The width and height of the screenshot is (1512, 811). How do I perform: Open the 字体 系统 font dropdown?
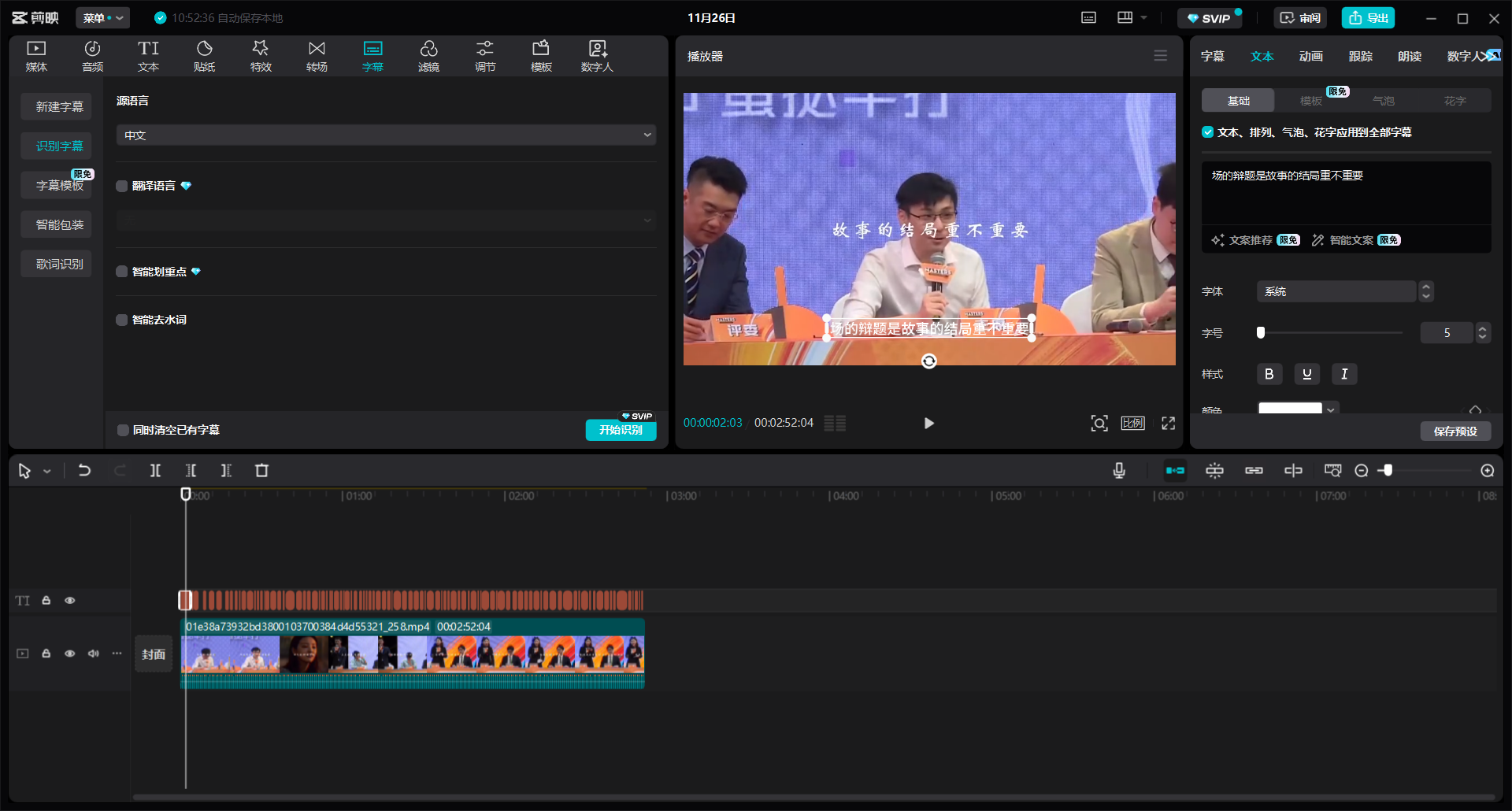[x=1336, y=291]
